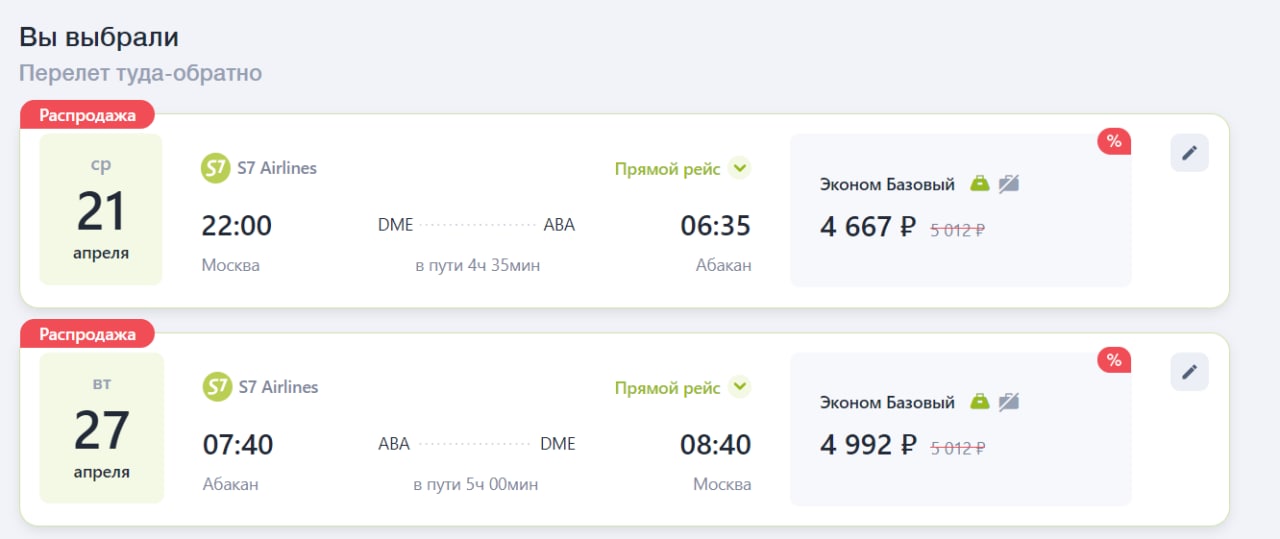Screen dimensions: 1280x539
Task: Click green carry-on bag icon for 4 992 ₽ fare
Action: [979, 402]
